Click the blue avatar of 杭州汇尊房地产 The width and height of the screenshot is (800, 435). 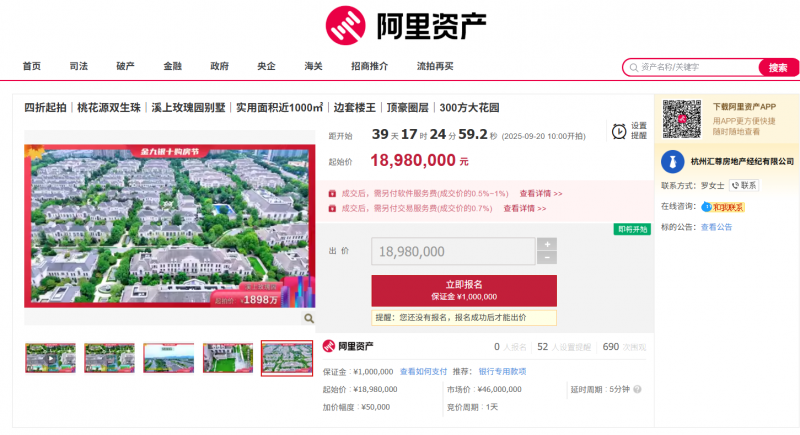(672, 162)
